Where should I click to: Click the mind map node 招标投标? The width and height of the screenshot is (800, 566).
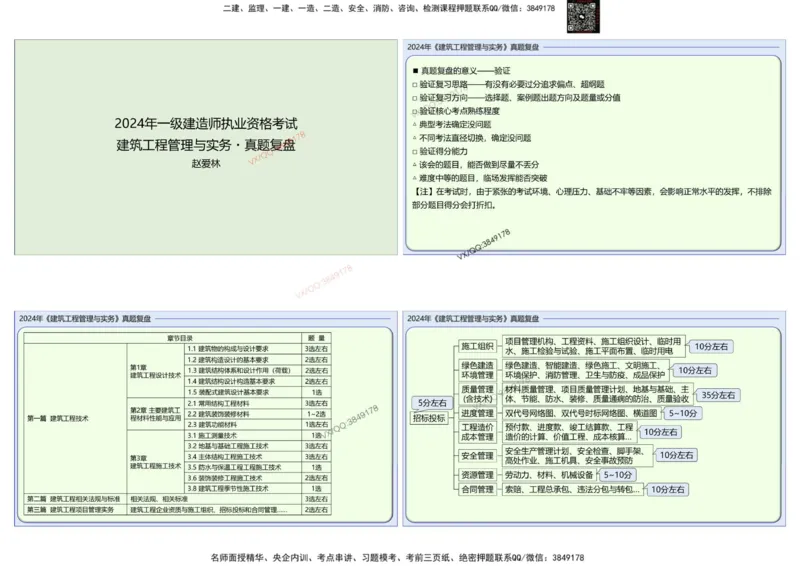coord(429,418)
